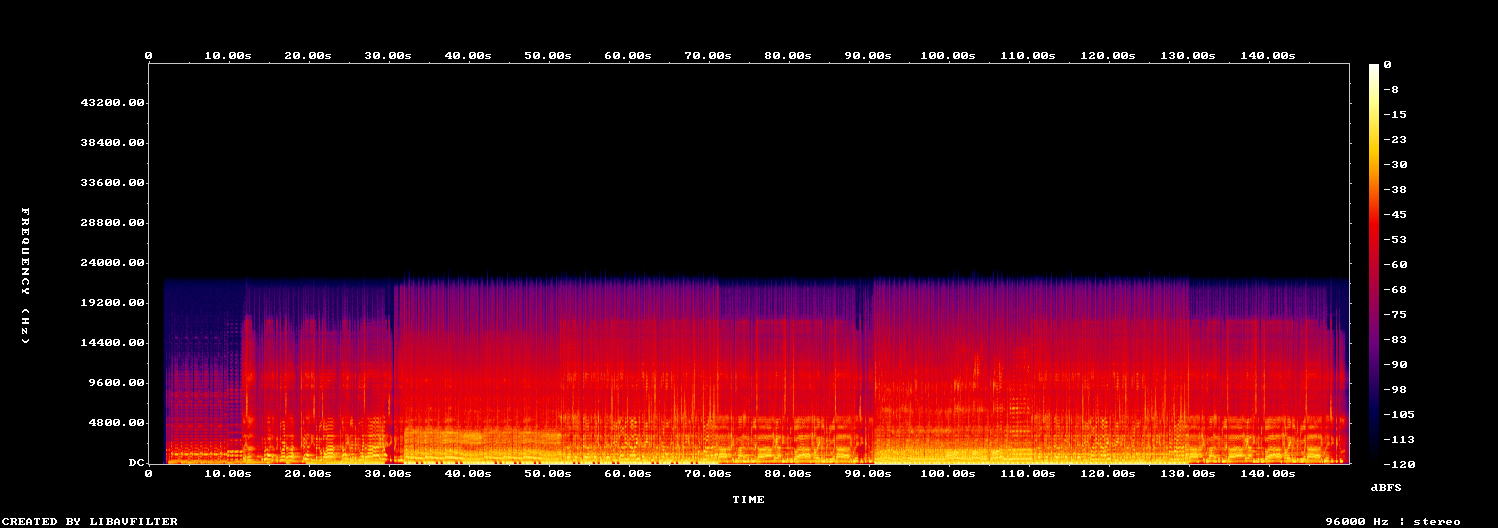
Task: Click the 140.00s label on the bottom axis
Action: coord(1267,474)
